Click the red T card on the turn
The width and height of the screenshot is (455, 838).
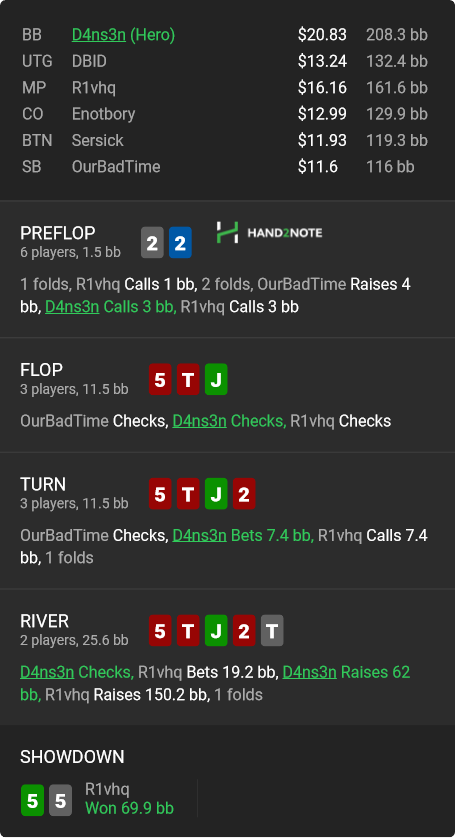point(188,494)
